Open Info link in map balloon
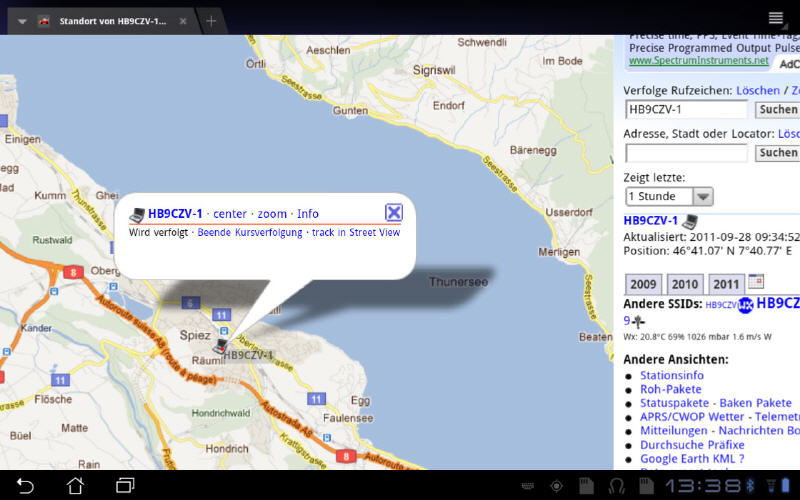 click(x=308, y=214)
